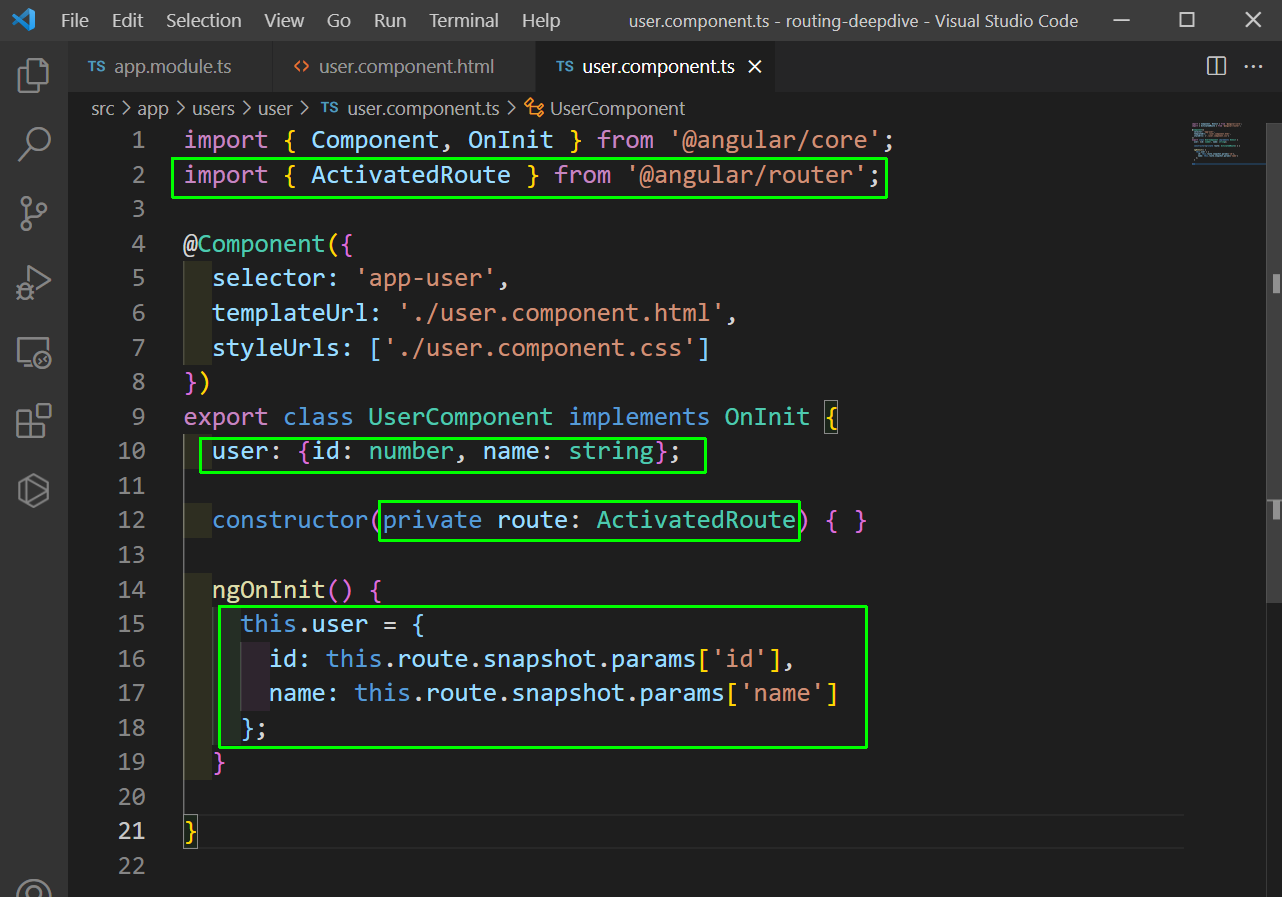Click './user.component.html' templateUrl string
Screen dimensions: 1282x897
[x=561, y=313]
